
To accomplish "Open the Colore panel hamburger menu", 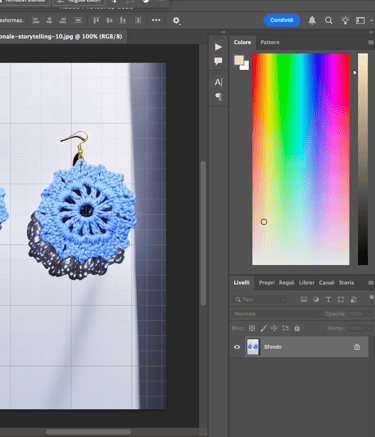I will [371, 42].
